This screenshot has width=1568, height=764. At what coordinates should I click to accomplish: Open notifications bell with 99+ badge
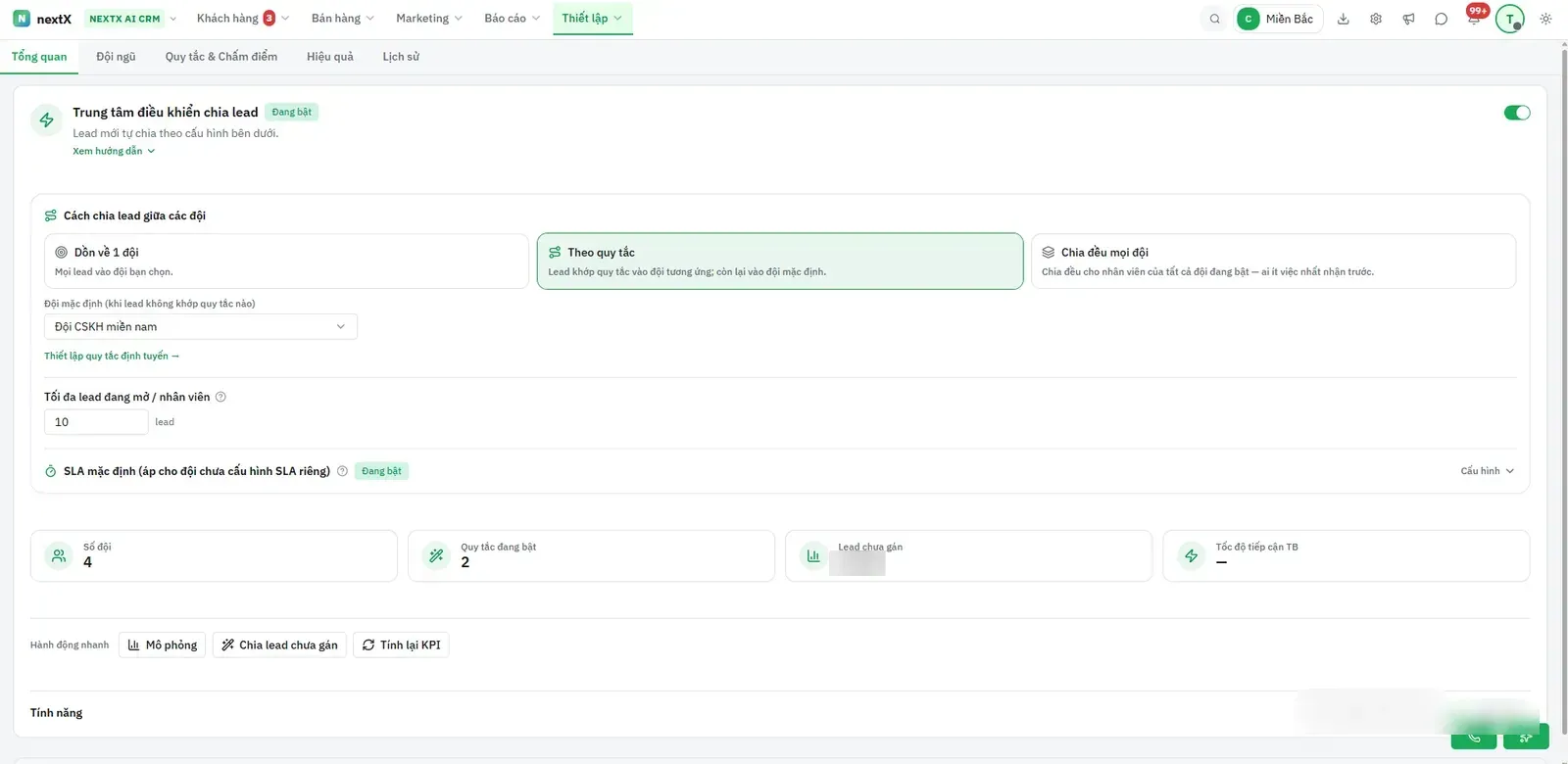click(1474, 19)
